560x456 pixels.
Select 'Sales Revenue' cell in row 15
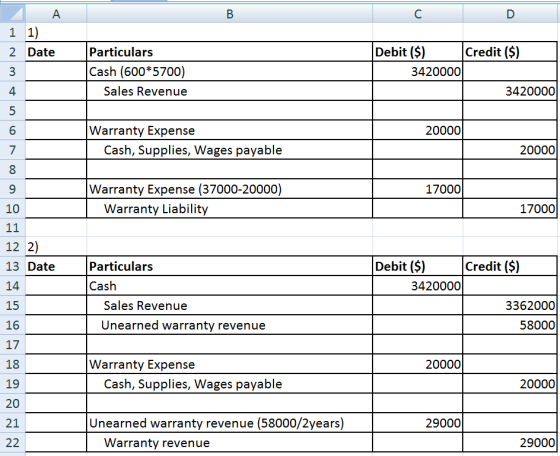(230, 306)
